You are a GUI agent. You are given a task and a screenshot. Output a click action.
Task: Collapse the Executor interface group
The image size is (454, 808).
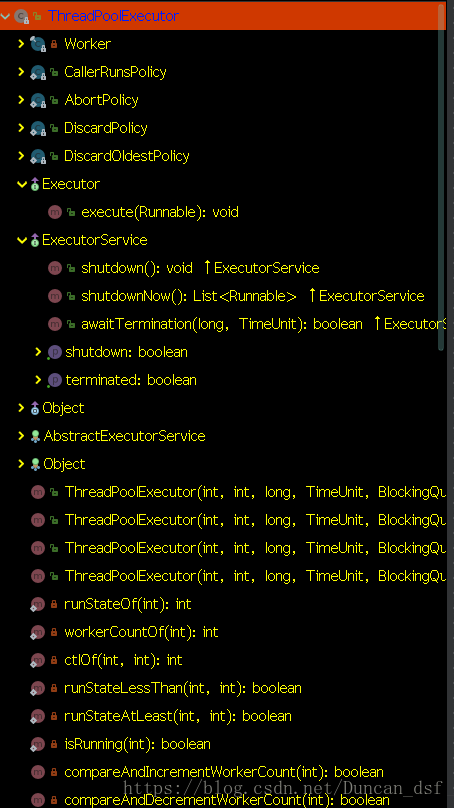click(22, 184)
